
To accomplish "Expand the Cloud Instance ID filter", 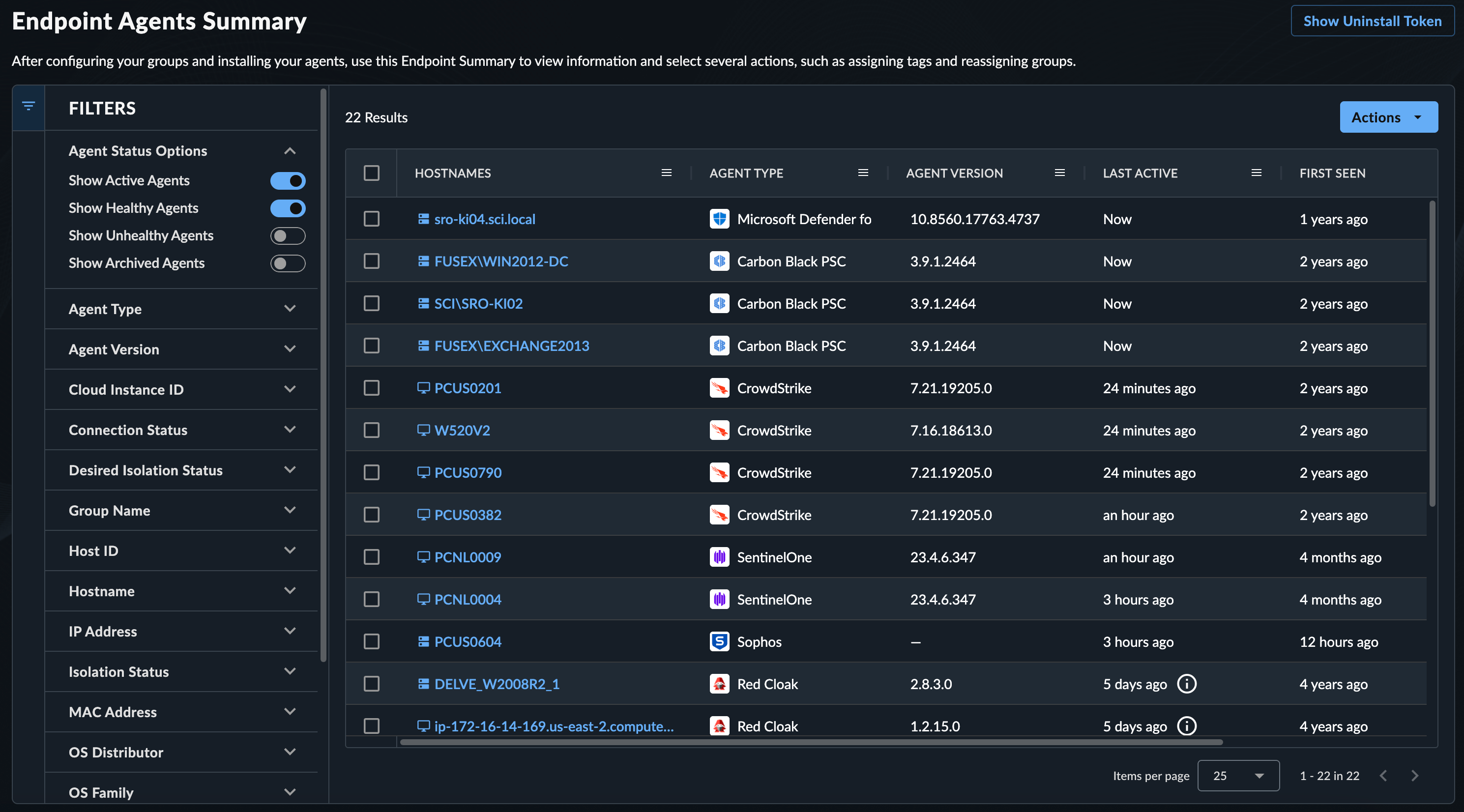I will 290,389.
